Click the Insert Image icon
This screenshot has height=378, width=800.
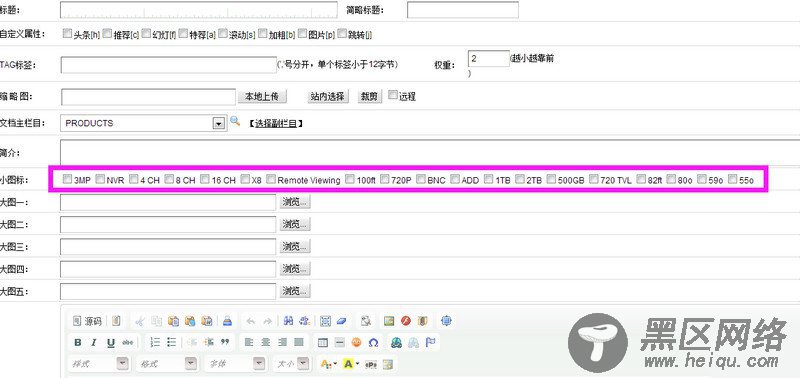(x=389, y=321)
